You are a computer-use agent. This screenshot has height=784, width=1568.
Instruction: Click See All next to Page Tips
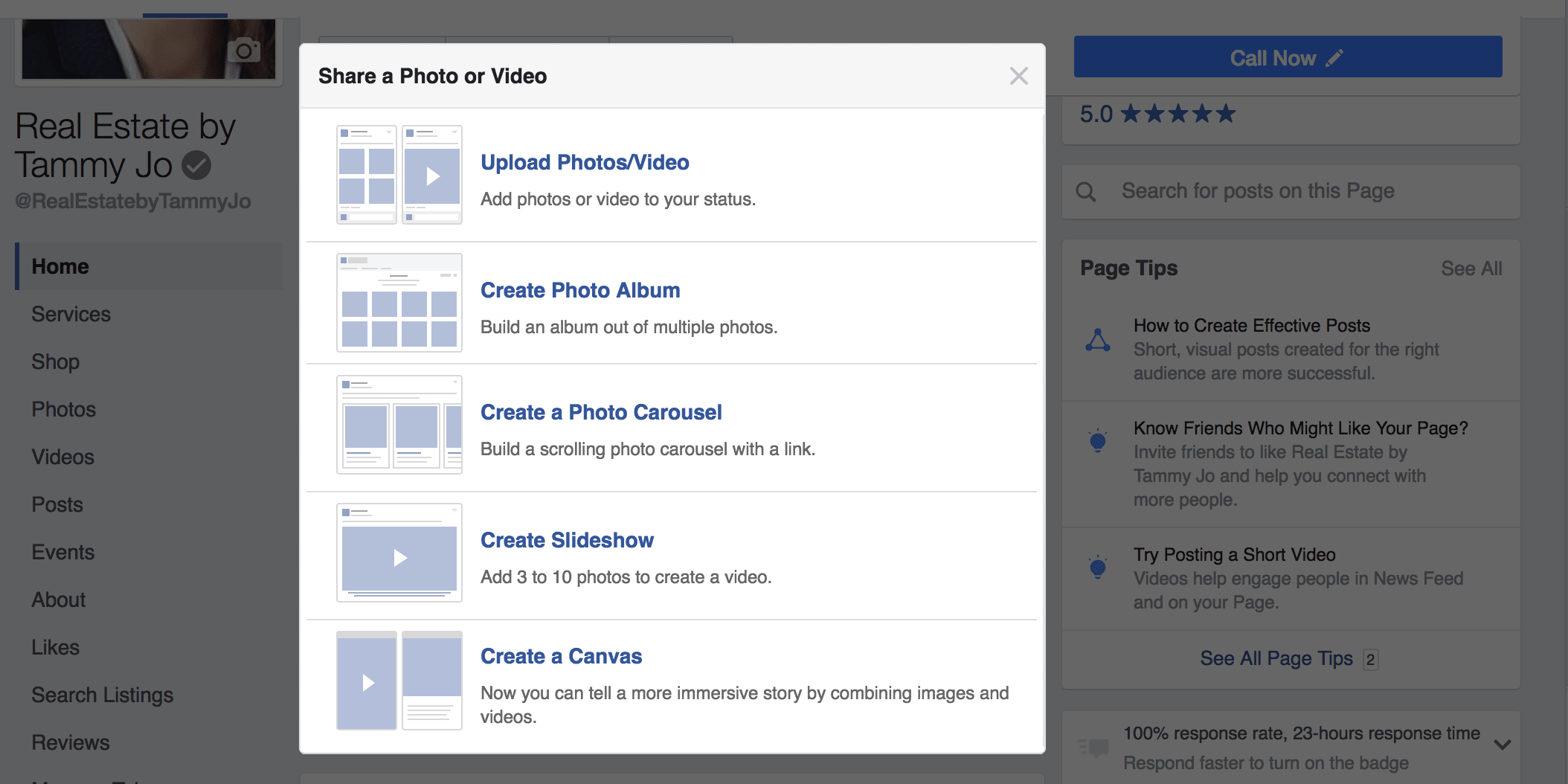point(1471,269)
